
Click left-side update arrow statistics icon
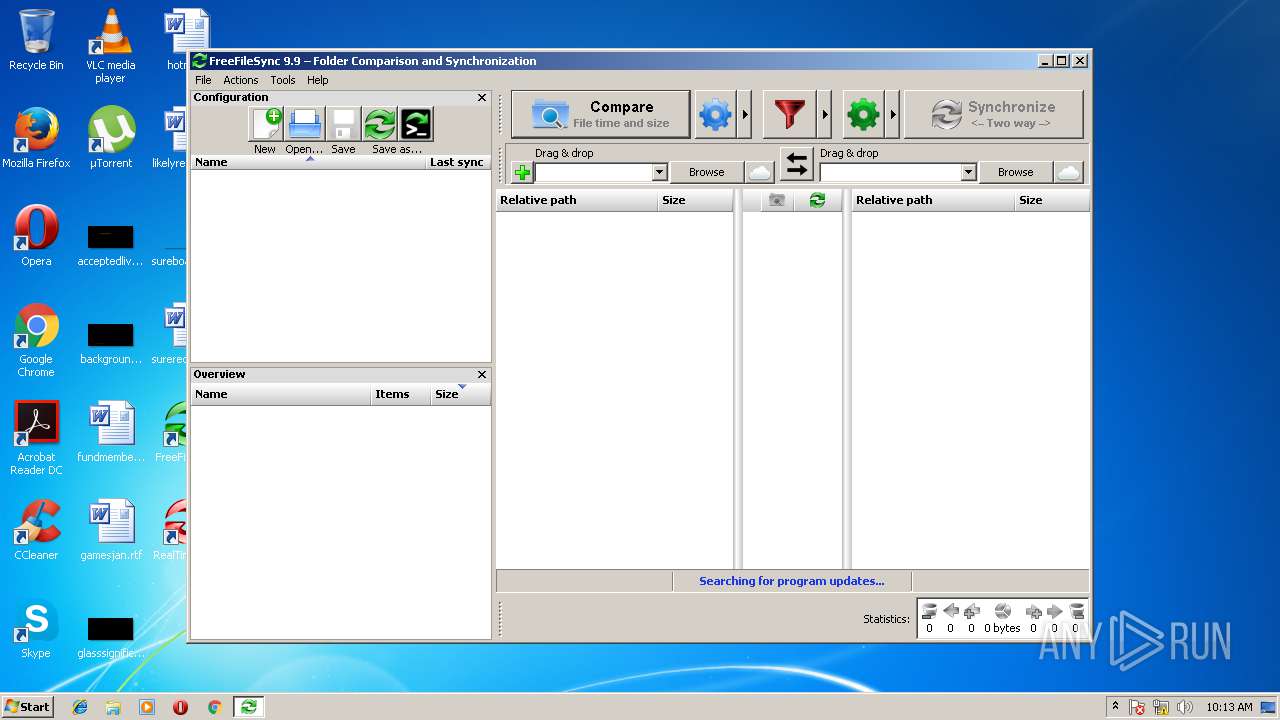point(950,611)
